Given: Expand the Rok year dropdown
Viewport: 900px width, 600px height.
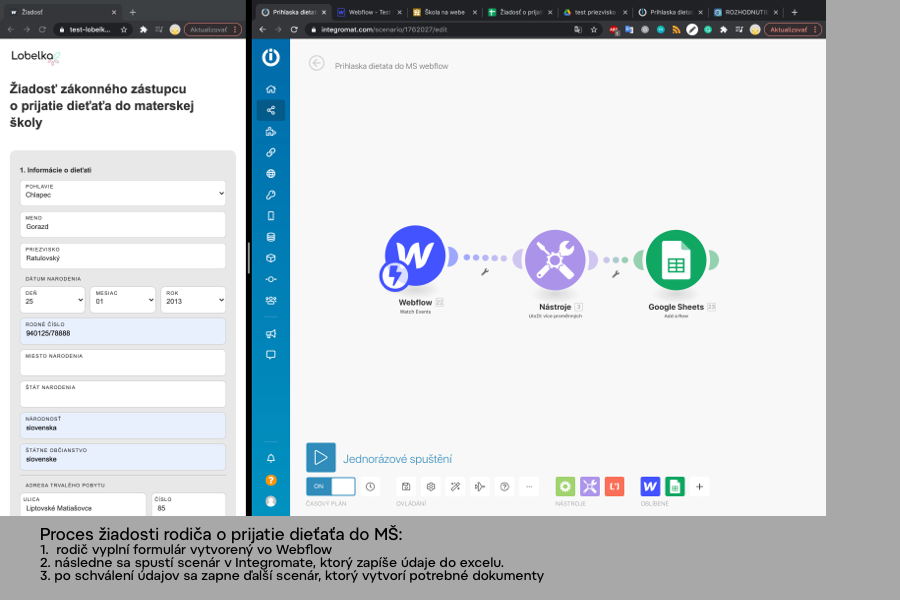Looking at the screenshot, I should click(193, 300).
